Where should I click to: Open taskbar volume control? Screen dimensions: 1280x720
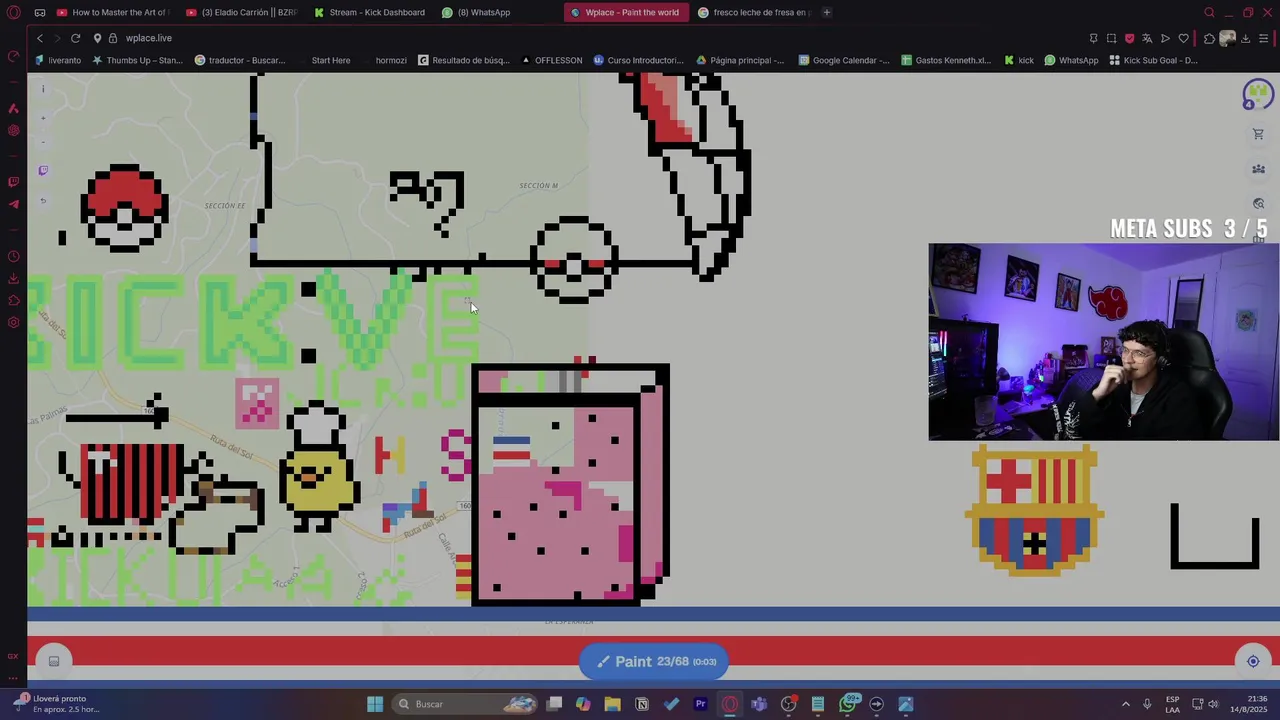[x=1213, y=704]
